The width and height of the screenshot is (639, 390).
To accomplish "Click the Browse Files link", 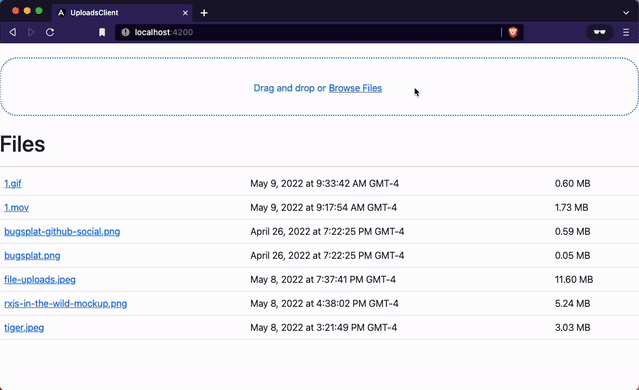I will coord(355,88).
